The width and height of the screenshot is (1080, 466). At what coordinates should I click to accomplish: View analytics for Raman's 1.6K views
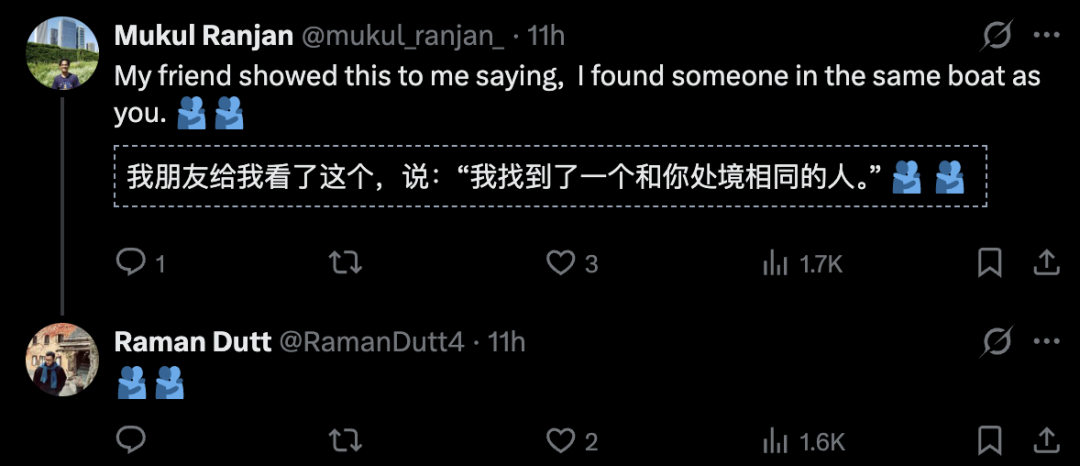[x=774, y=440]
